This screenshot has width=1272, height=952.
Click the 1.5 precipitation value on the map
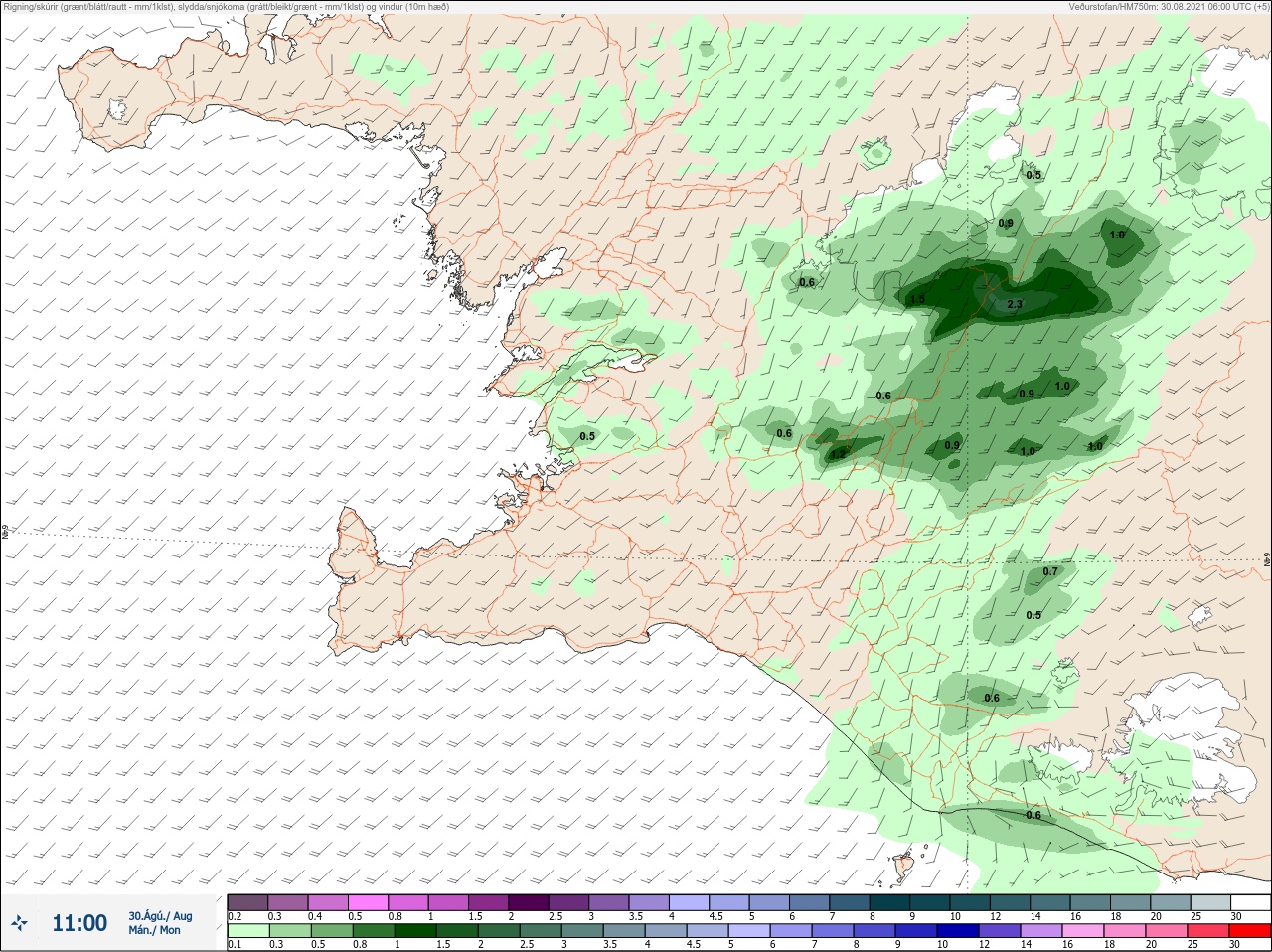917,299
